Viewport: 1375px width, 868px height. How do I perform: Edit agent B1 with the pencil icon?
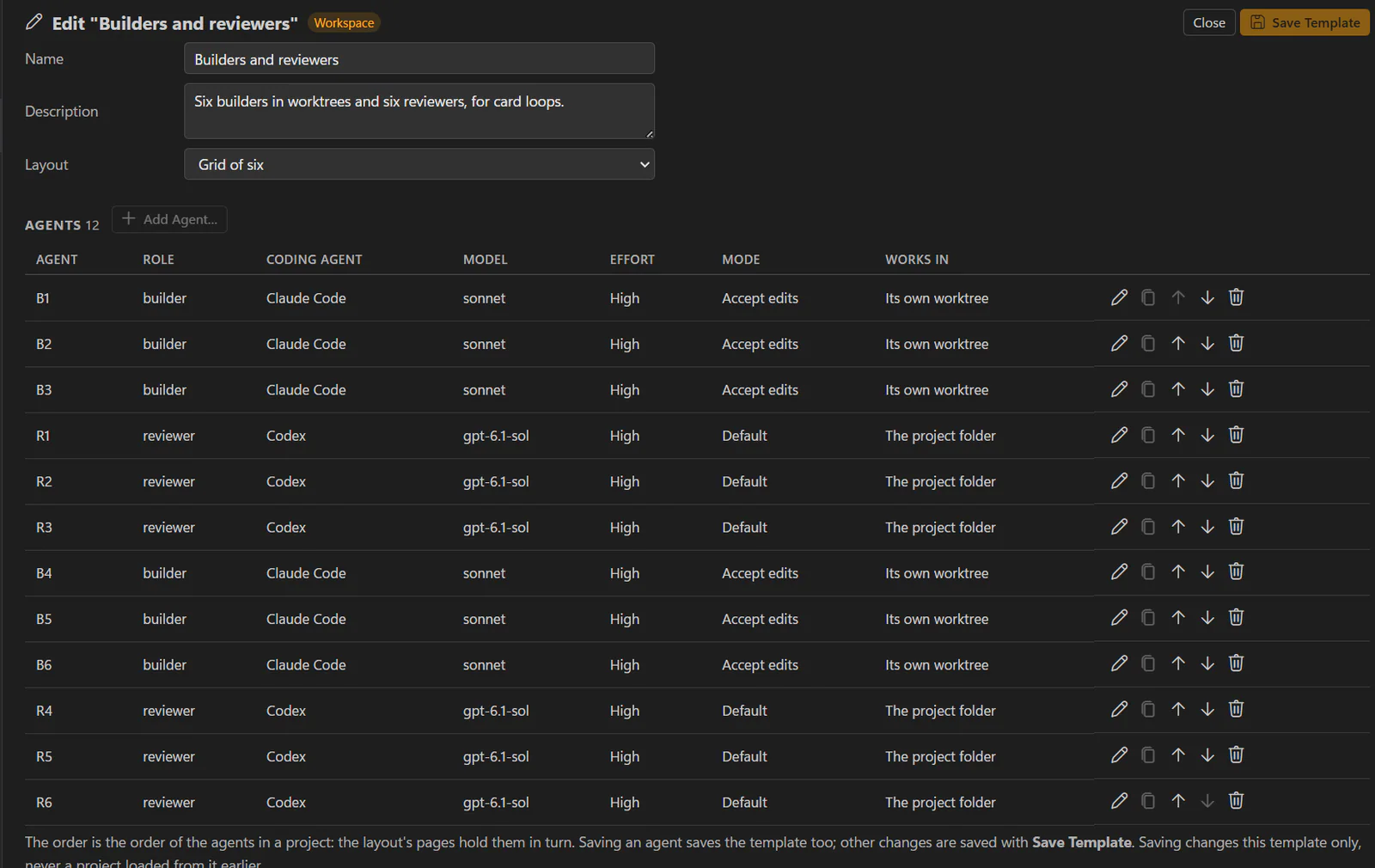[1119, 297]
